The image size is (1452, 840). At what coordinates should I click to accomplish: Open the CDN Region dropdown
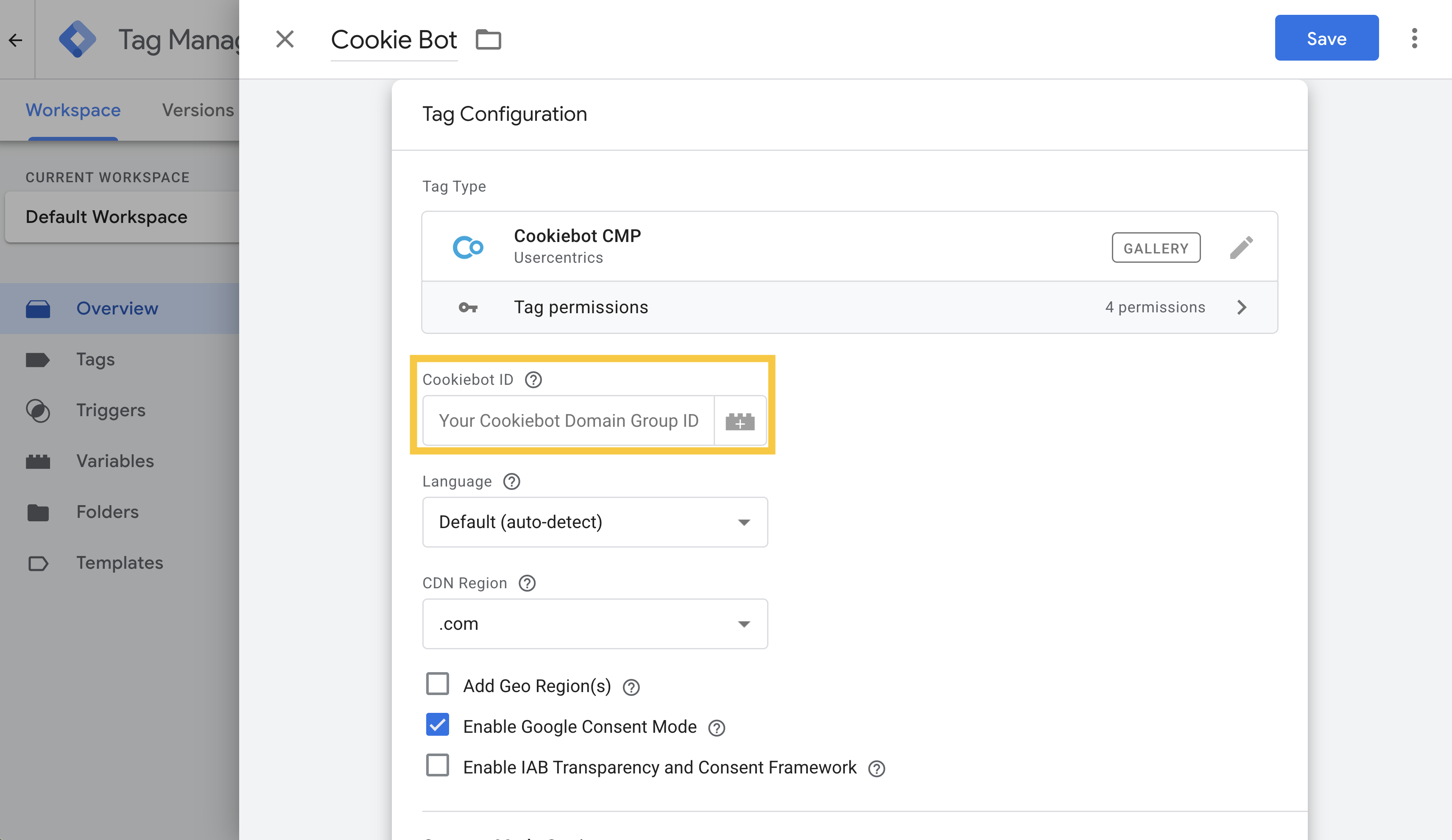tap(595, 623)
